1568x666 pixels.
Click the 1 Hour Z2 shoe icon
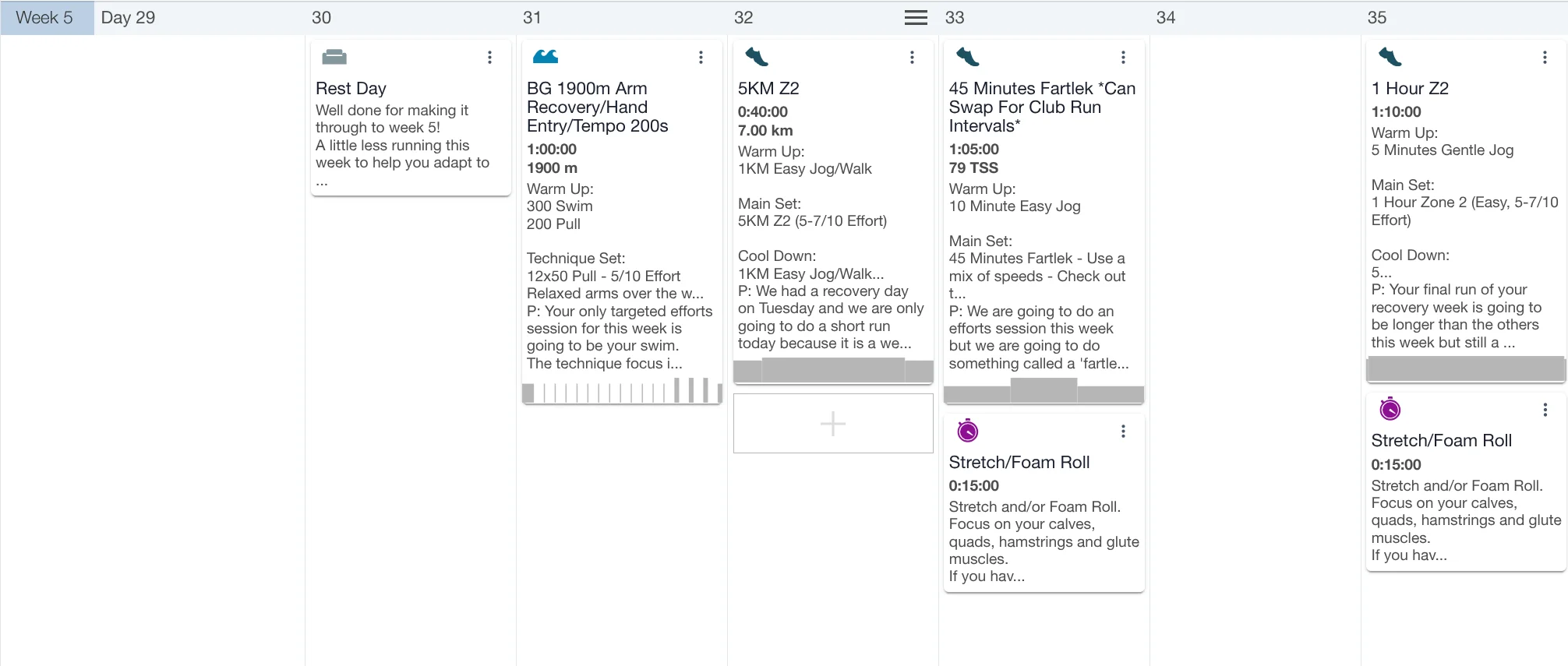click(1390, 57)
